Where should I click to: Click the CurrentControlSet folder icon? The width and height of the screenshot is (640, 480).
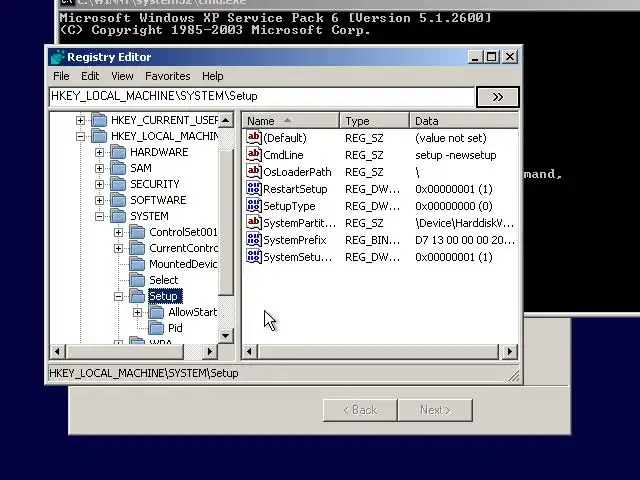138,248
